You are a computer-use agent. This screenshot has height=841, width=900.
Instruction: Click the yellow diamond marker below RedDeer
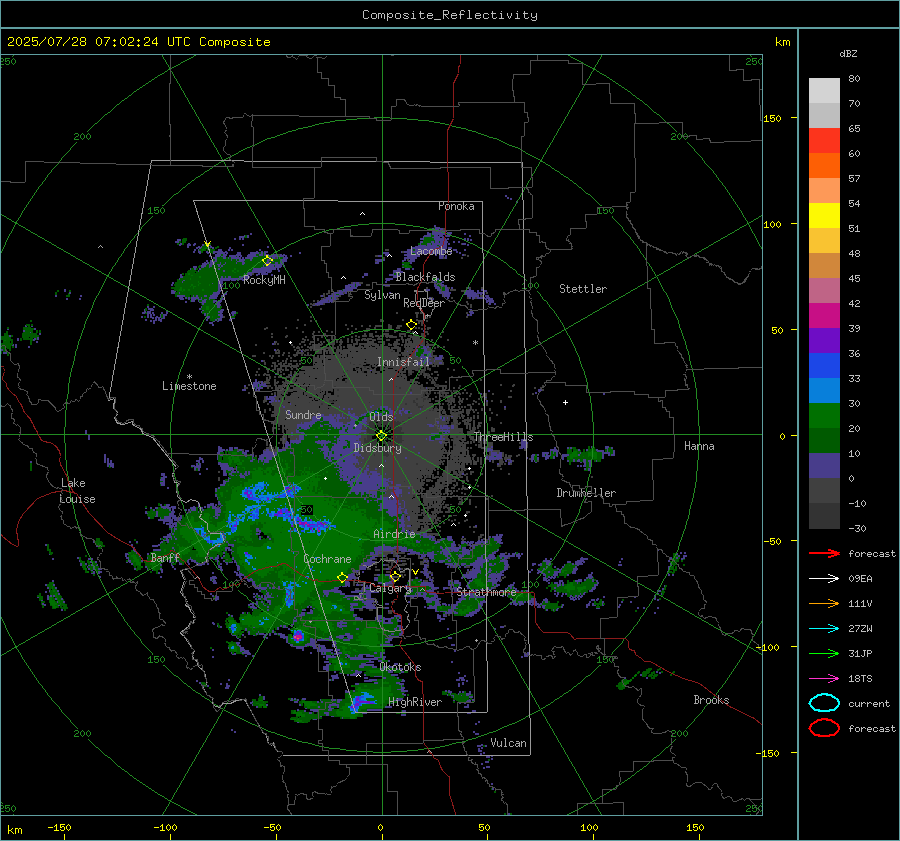point(411,325)
